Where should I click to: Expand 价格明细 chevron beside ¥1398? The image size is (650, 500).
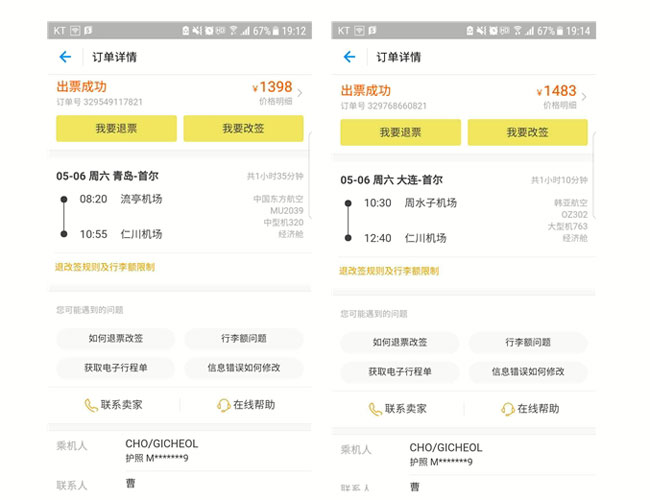pos(300,94)
